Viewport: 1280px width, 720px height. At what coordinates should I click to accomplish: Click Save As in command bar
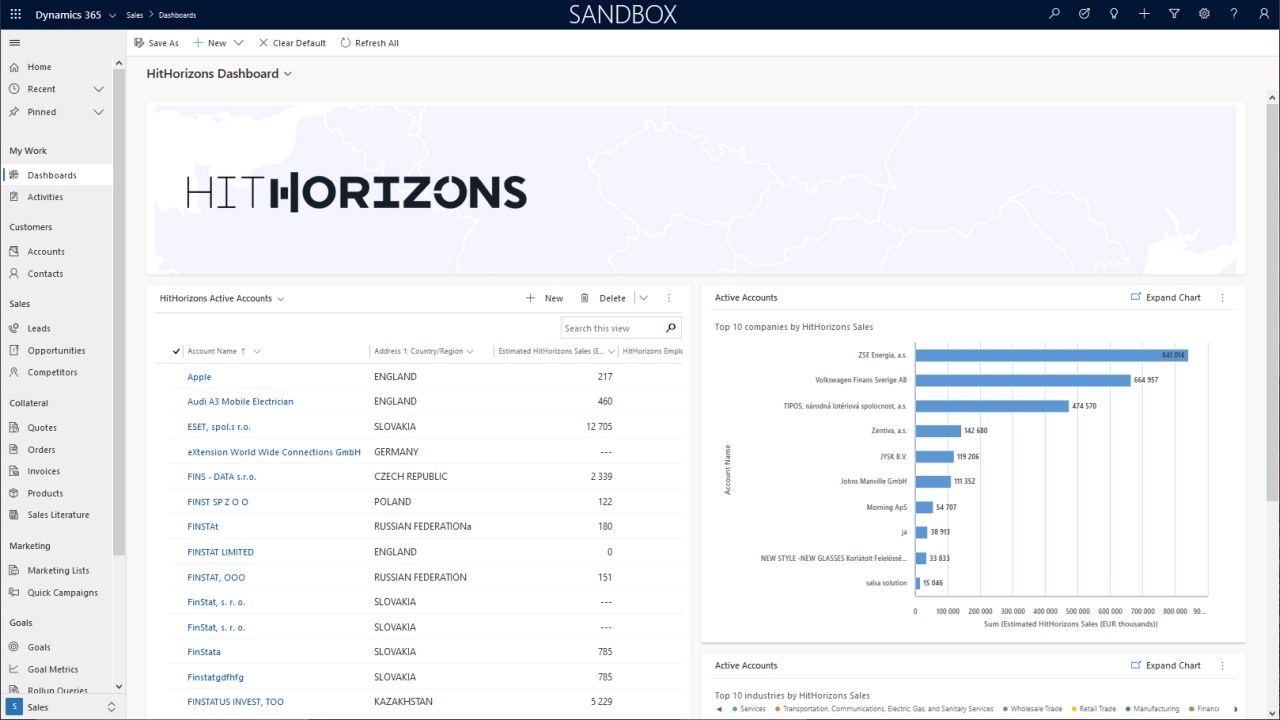coord(156,43)
